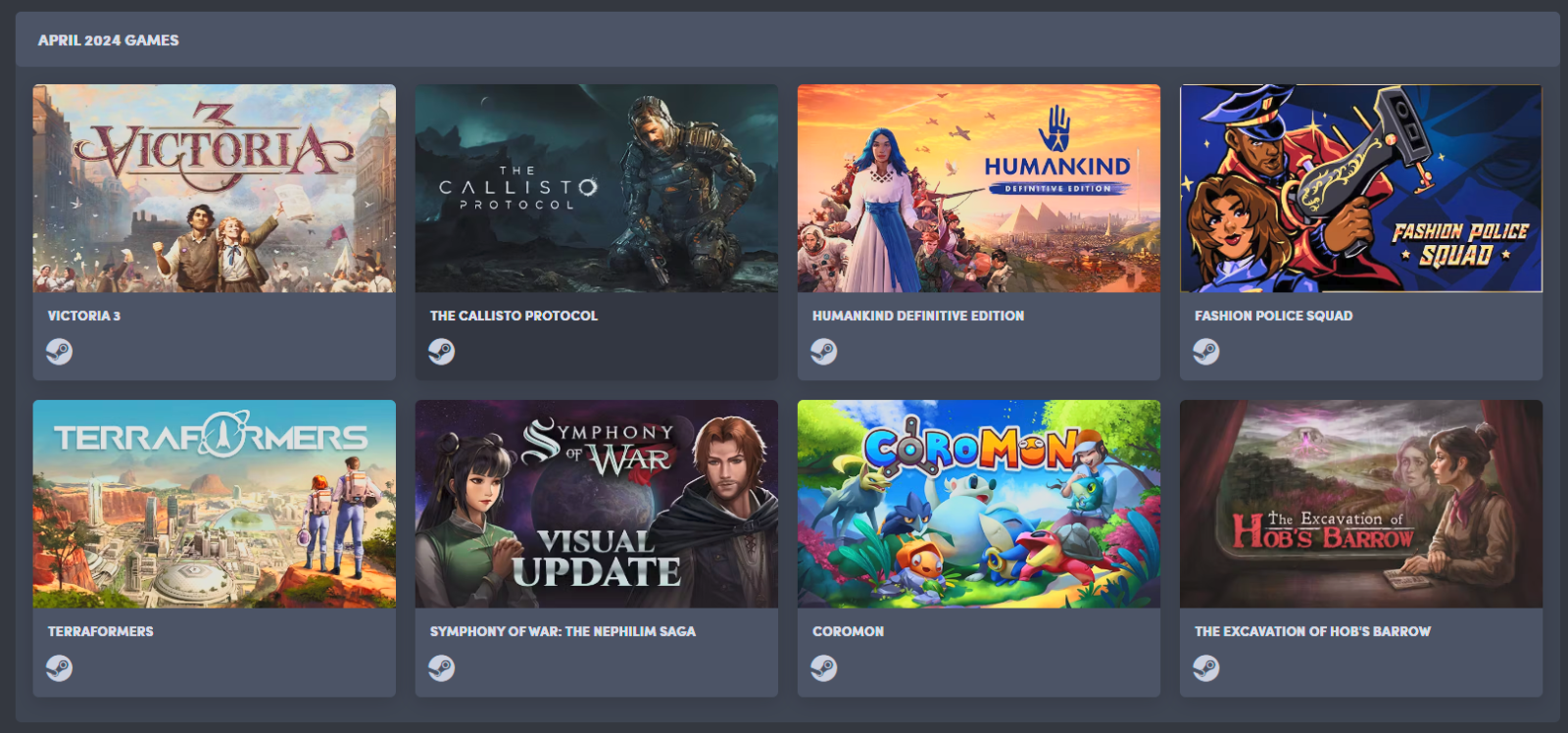The image size is (1568, 733).
Task: Click the Steam icon under Coromon
Action: [x=823, y=668]
